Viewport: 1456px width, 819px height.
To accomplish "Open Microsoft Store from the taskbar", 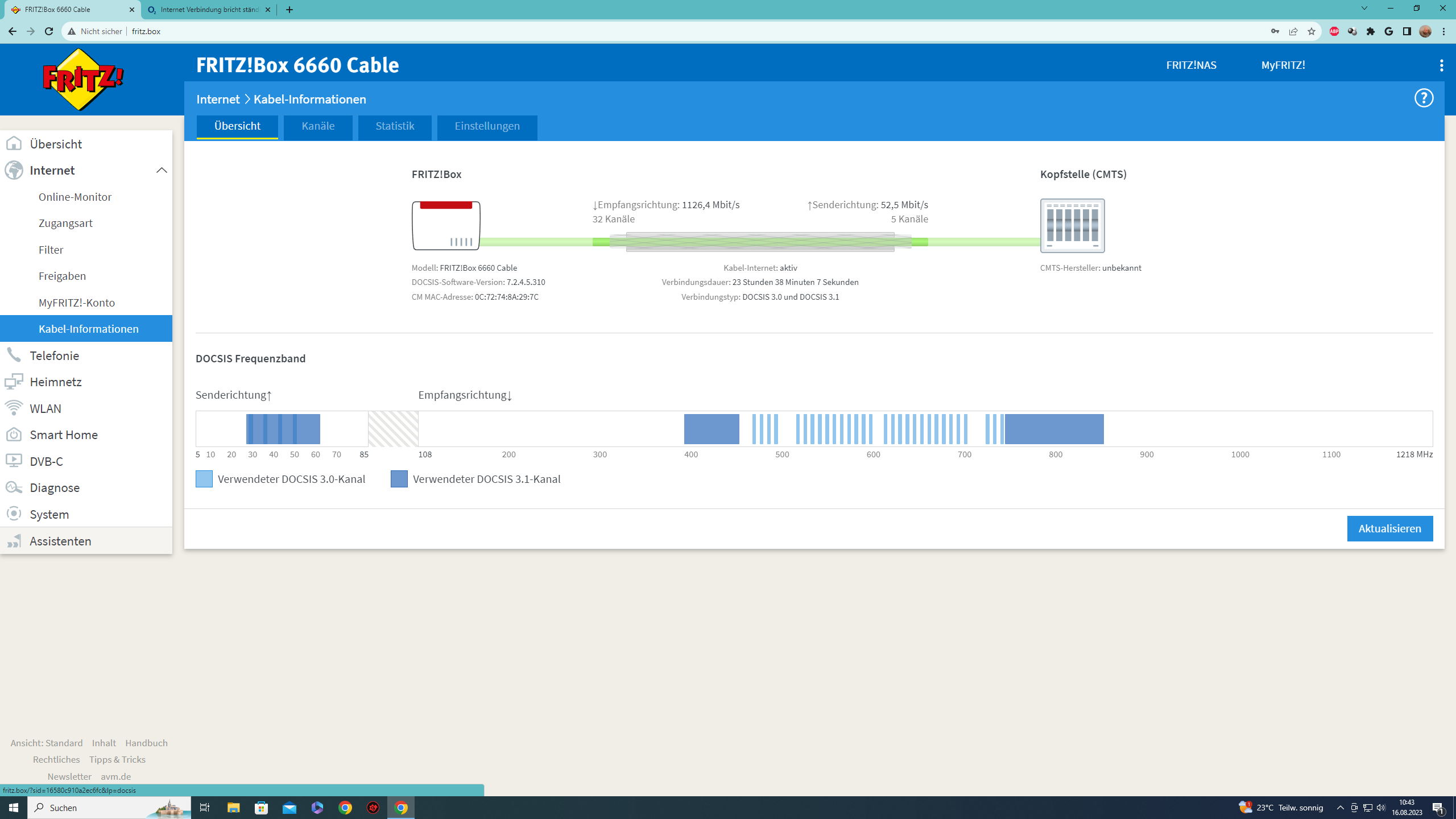I will pos(262,808).
